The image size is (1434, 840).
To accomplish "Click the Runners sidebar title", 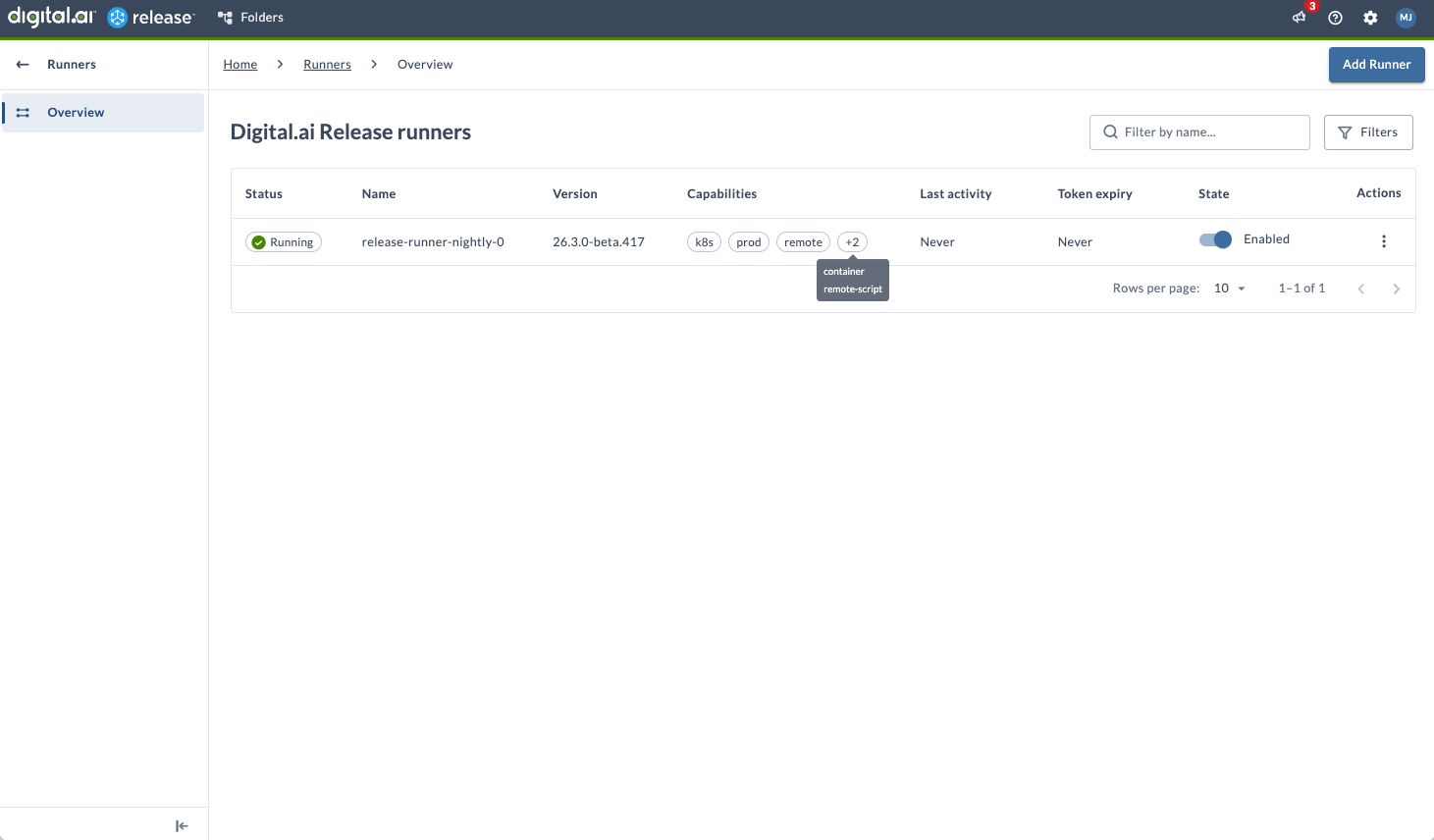I will click(72, 65).
